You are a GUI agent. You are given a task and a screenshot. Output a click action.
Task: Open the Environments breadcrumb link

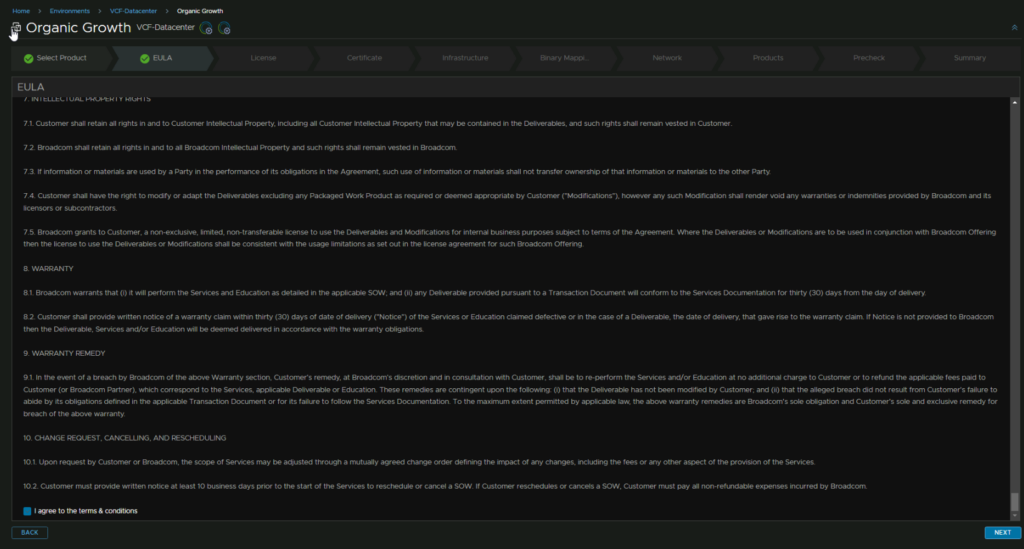click(x=70, y=11)
